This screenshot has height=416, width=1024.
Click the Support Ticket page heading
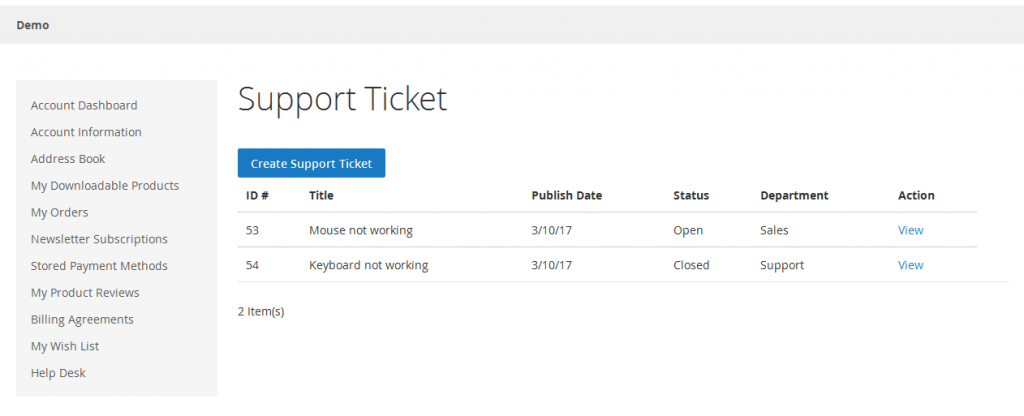tap(342, 100)
